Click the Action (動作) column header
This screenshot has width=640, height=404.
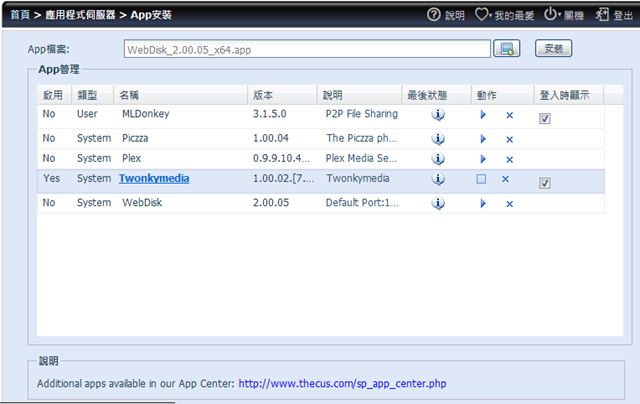click(503, 95)
